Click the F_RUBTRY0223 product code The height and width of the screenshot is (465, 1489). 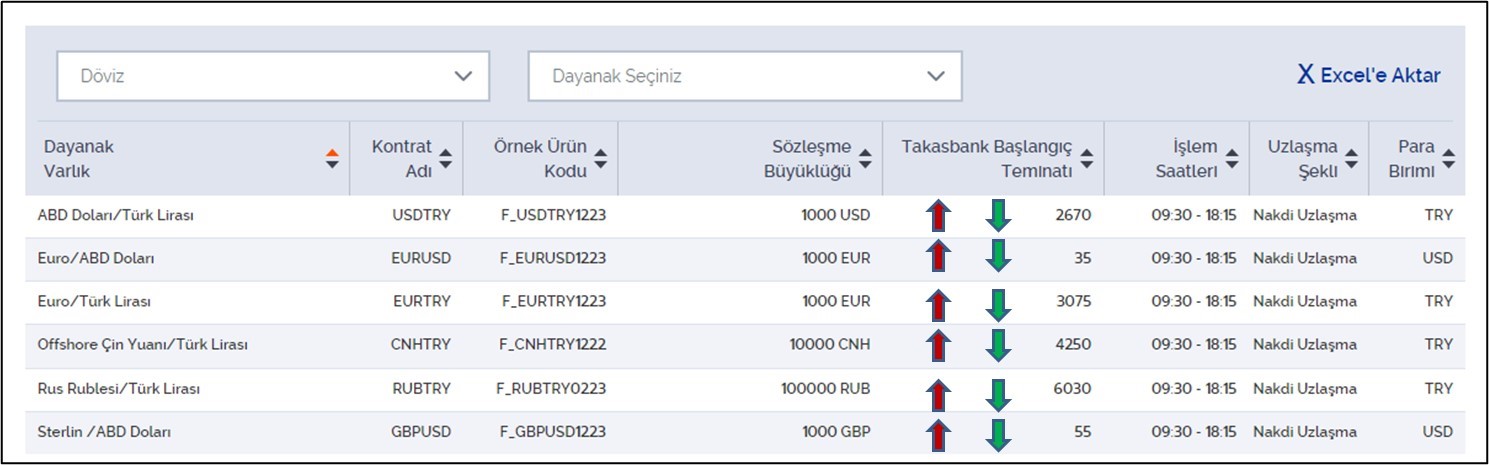(x=553, y=388)
